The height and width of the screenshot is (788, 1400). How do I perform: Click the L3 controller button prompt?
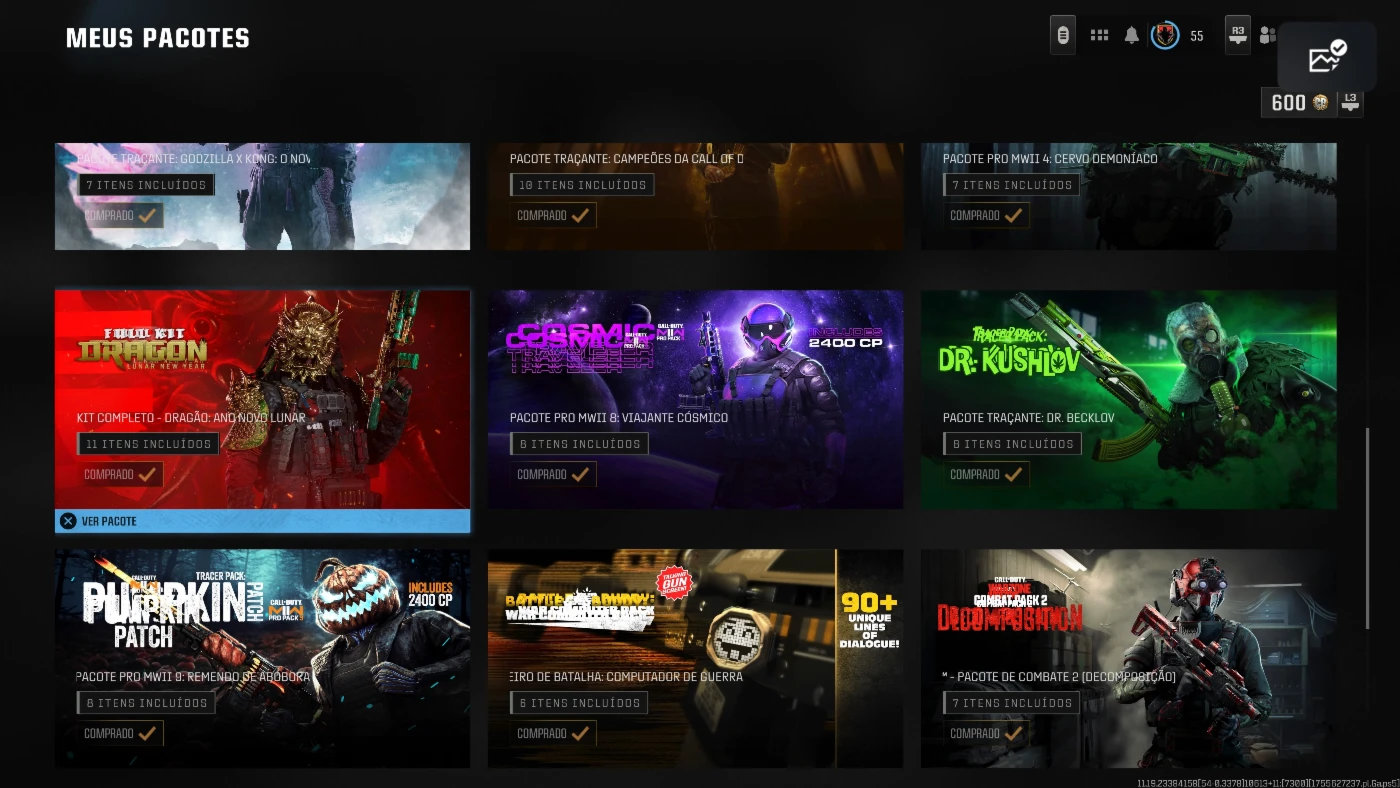click(x=1350, y=102)
